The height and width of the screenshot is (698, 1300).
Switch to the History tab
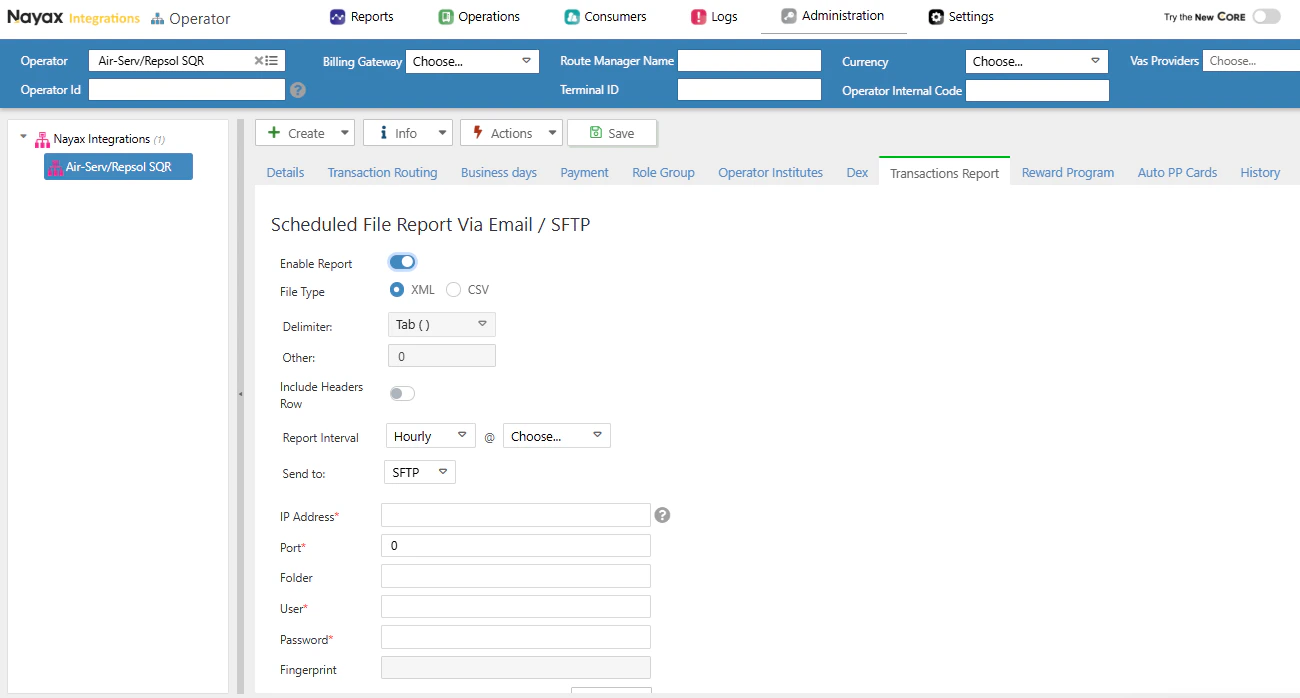click(1260, 172)
